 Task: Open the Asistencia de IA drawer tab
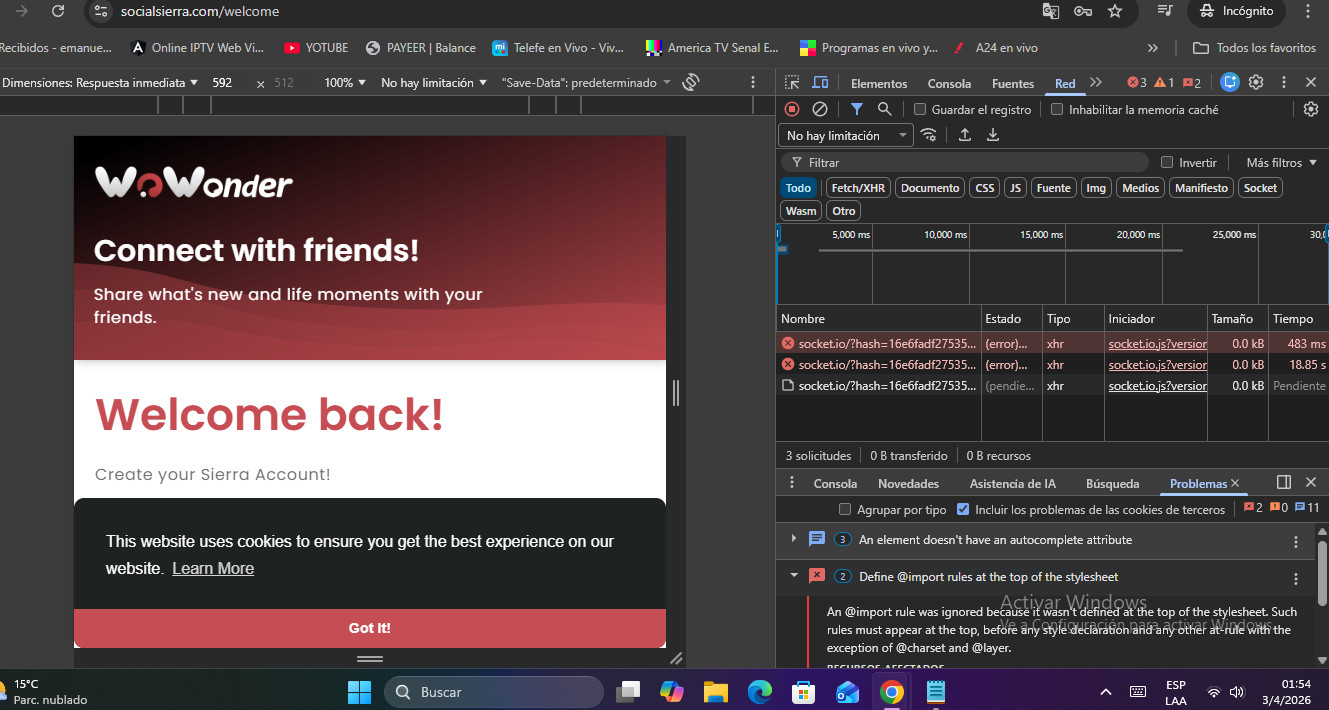[x=1012, y=483]
